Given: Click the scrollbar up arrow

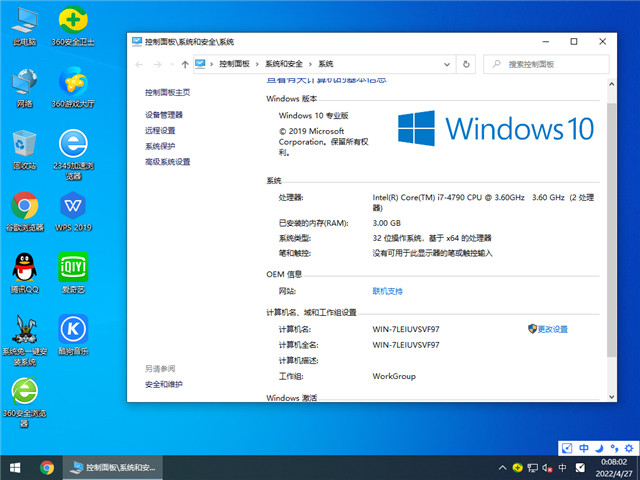Looking at the screenshot, I should [611, 84].
